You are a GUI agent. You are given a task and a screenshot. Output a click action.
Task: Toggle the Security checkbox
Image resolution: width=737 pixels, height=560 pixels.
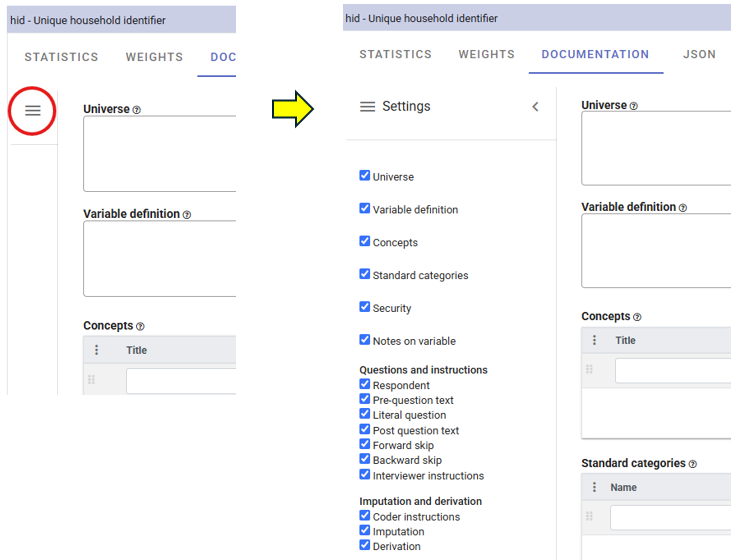coord(365,307)
